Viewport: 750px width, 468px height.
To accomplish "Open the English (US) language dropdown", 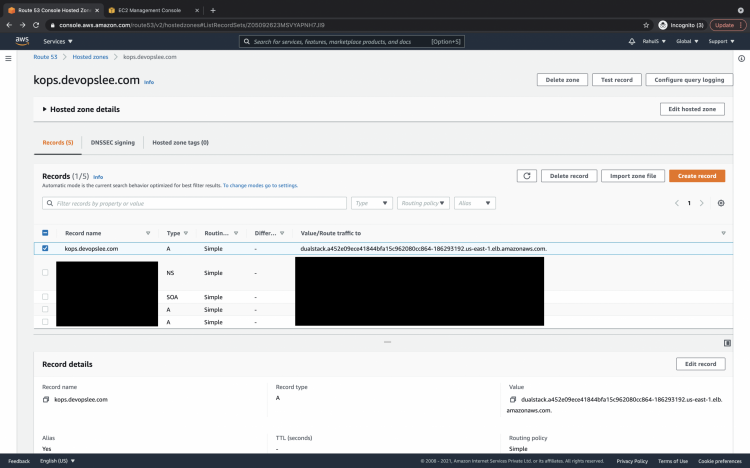I will point(57,461).
